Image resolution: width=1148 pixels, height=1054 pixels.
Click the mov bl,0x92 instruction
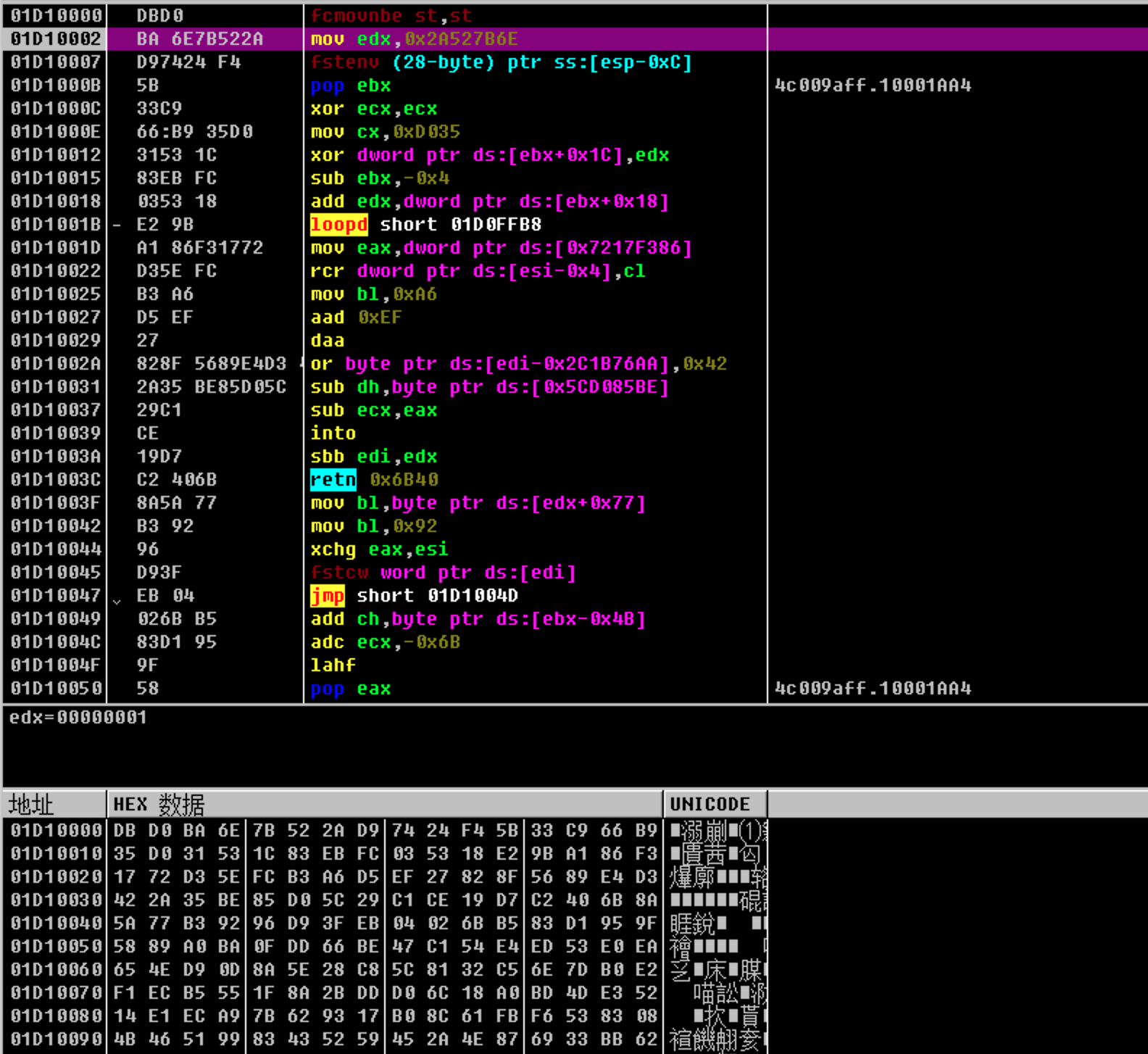tap(373, 526)
